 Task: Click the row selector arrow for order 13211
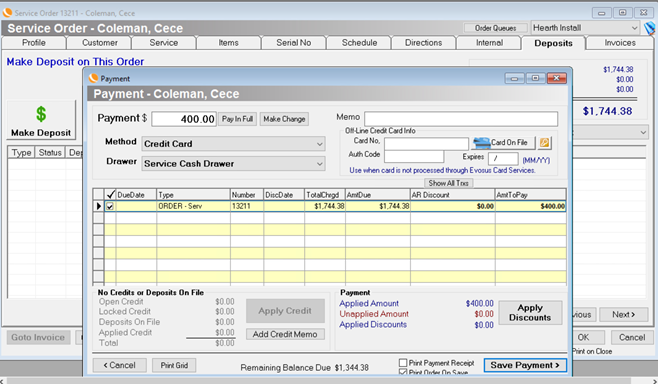[x=99, y=206]
